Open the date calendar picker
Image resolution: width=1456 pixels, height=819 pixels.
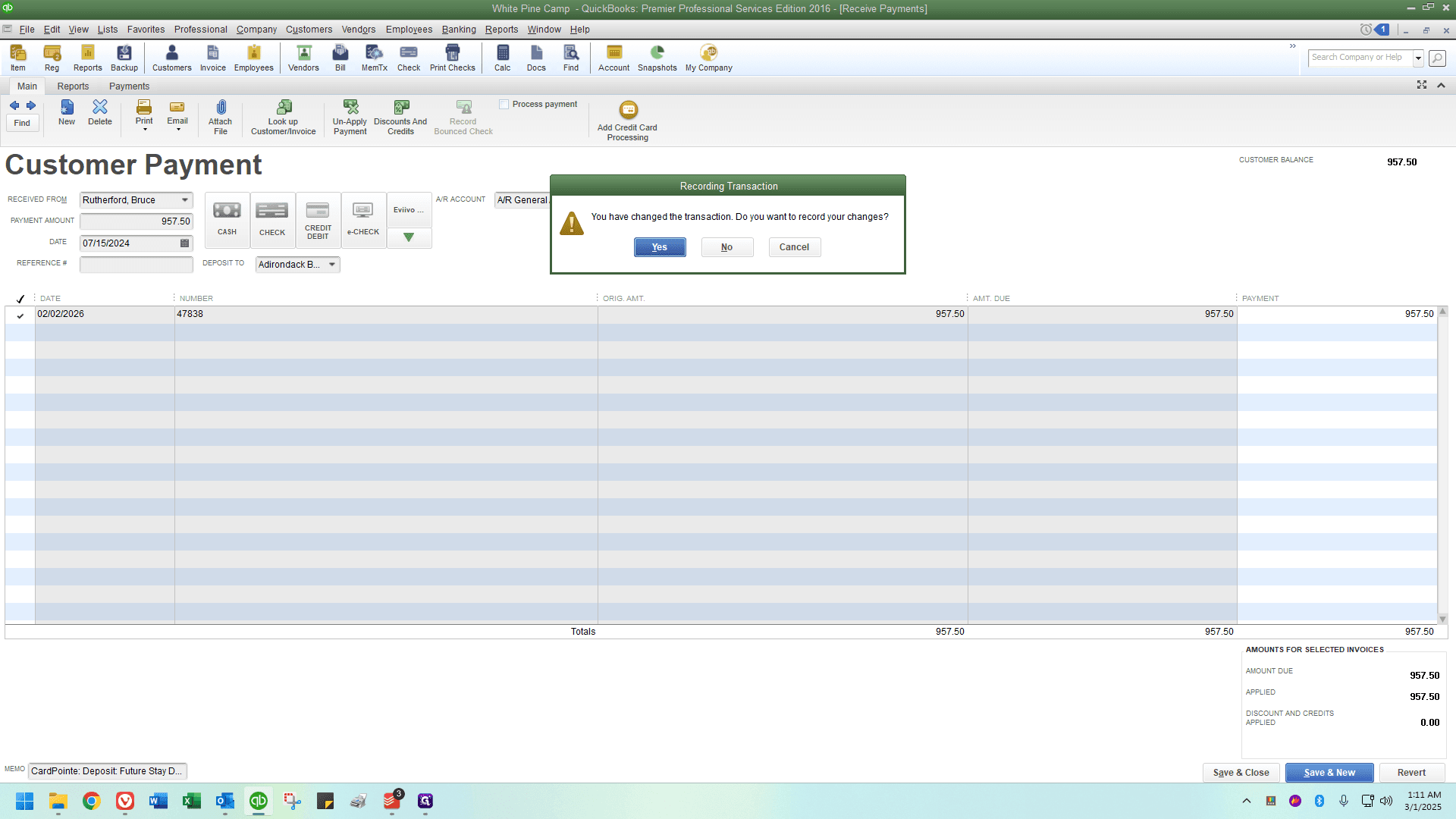(184, 243)
